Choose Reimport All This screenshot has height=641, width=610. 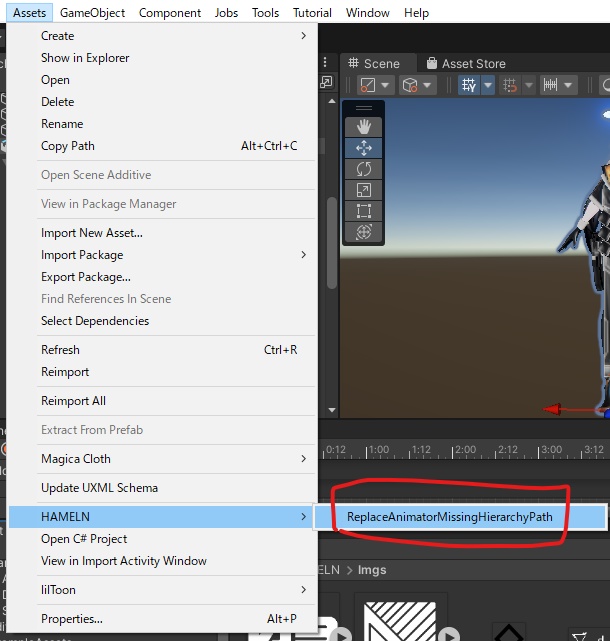pos(163,401)
